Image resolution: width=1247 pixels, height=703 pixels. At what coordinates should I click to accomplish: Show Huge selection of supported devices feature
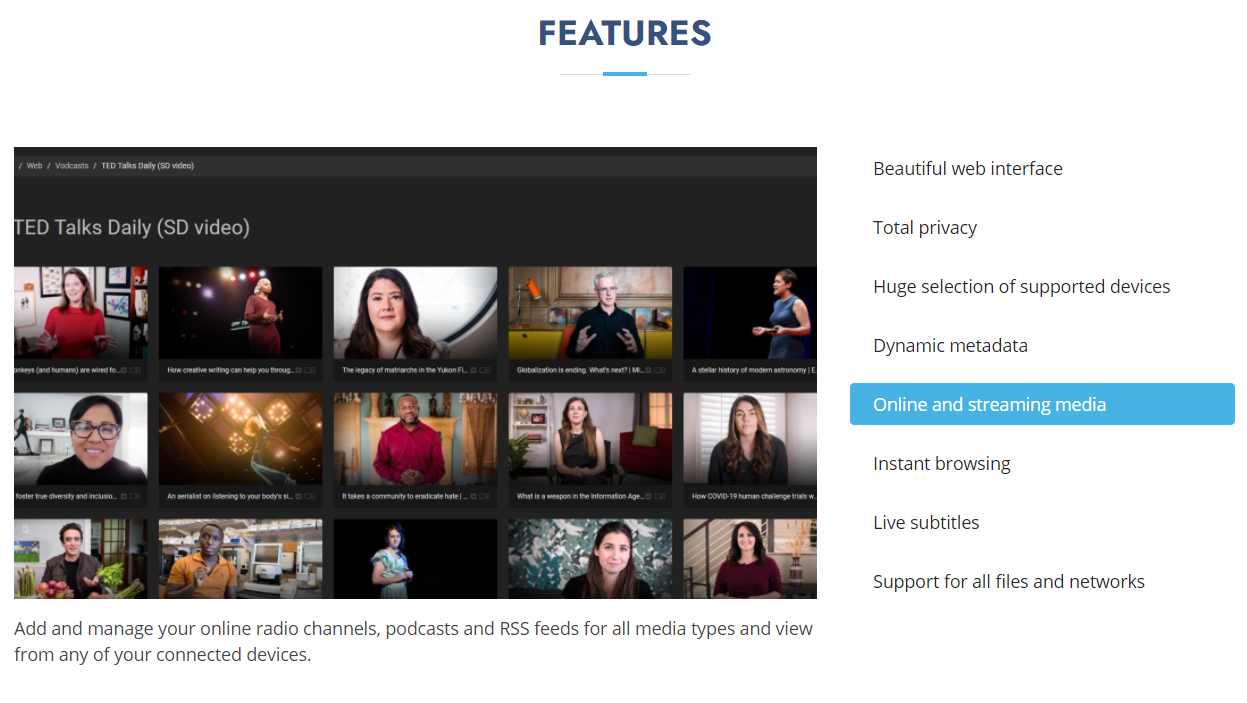tap(1042, 286)
